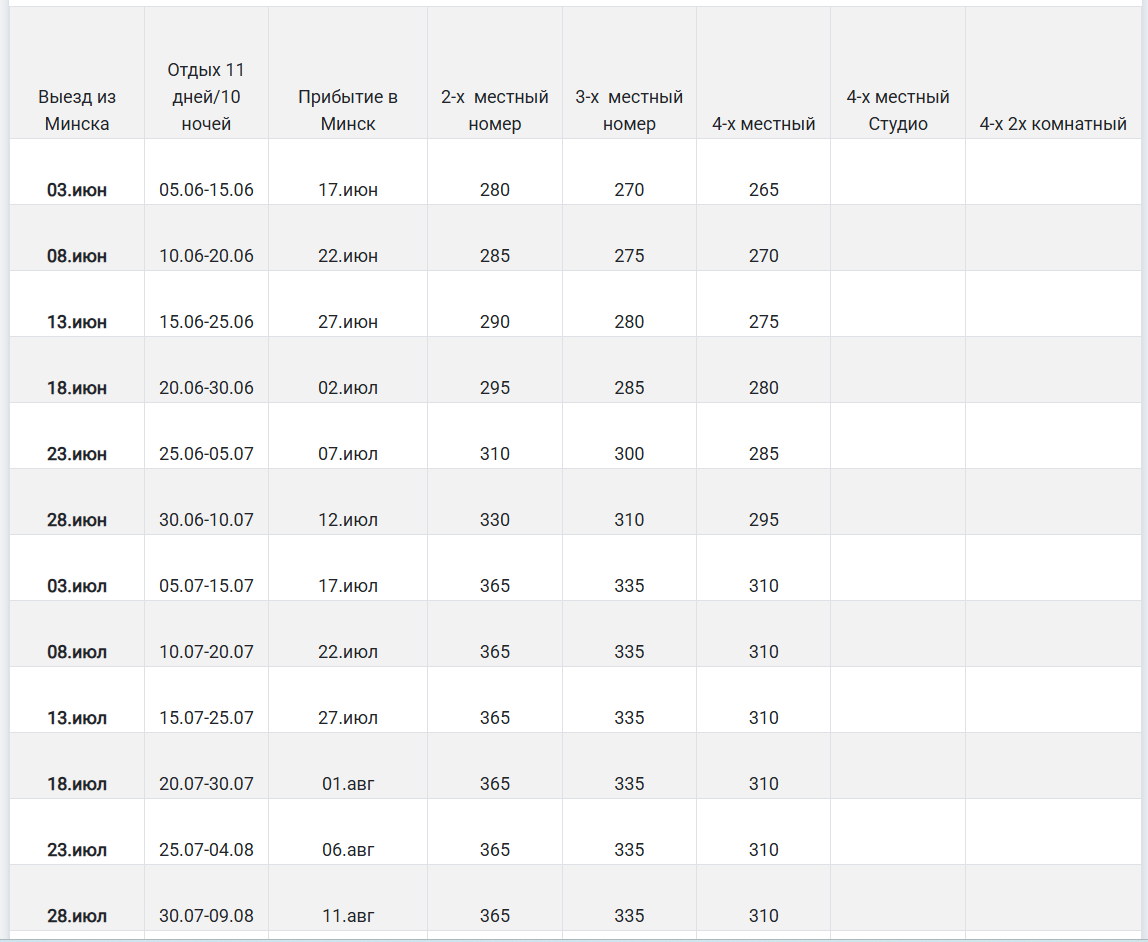Click departure date cell '03.июн'

pyautogui.click(x=77, y=190)
